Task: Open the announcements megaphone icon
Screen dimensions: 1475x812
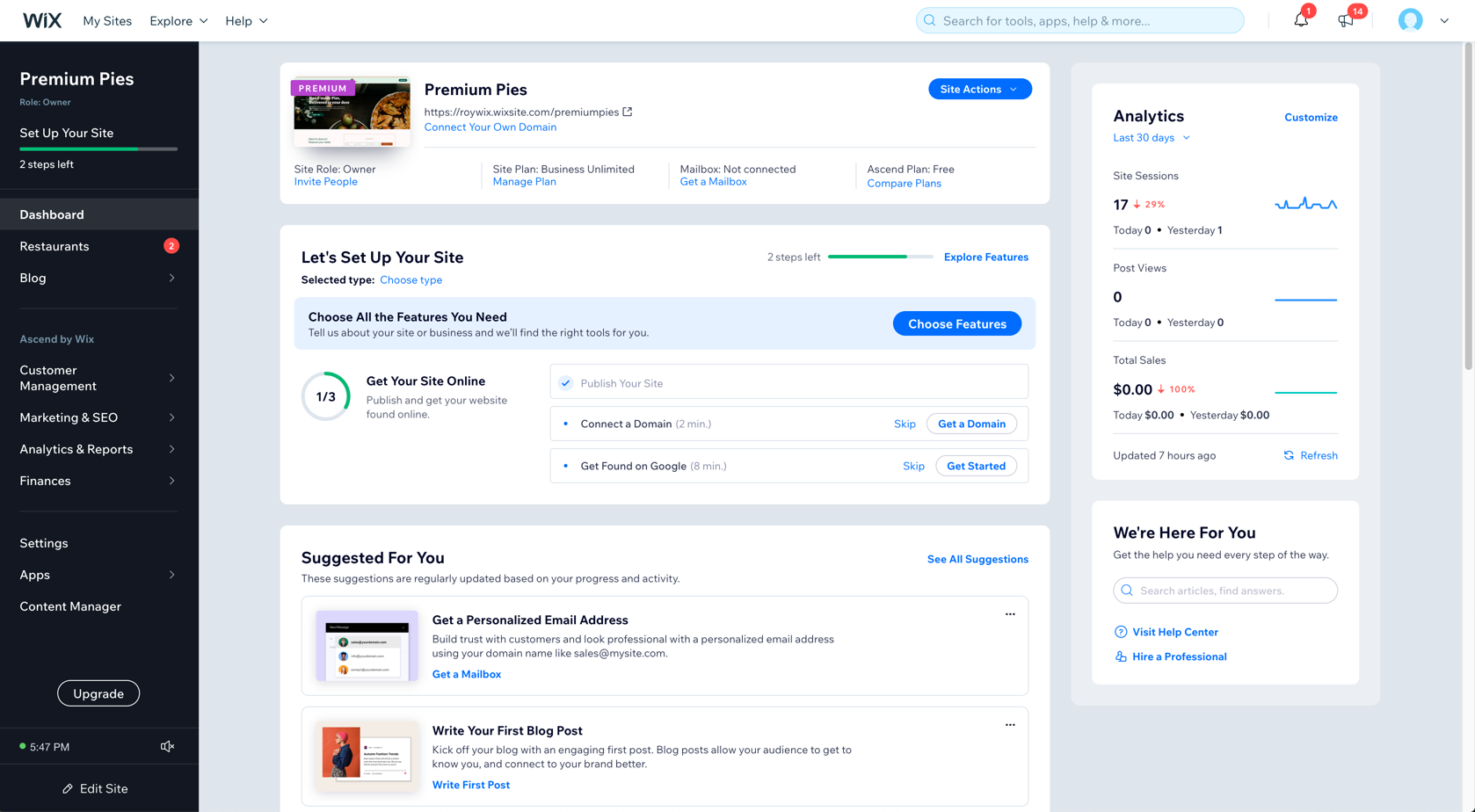Action: pos(1345,20)
